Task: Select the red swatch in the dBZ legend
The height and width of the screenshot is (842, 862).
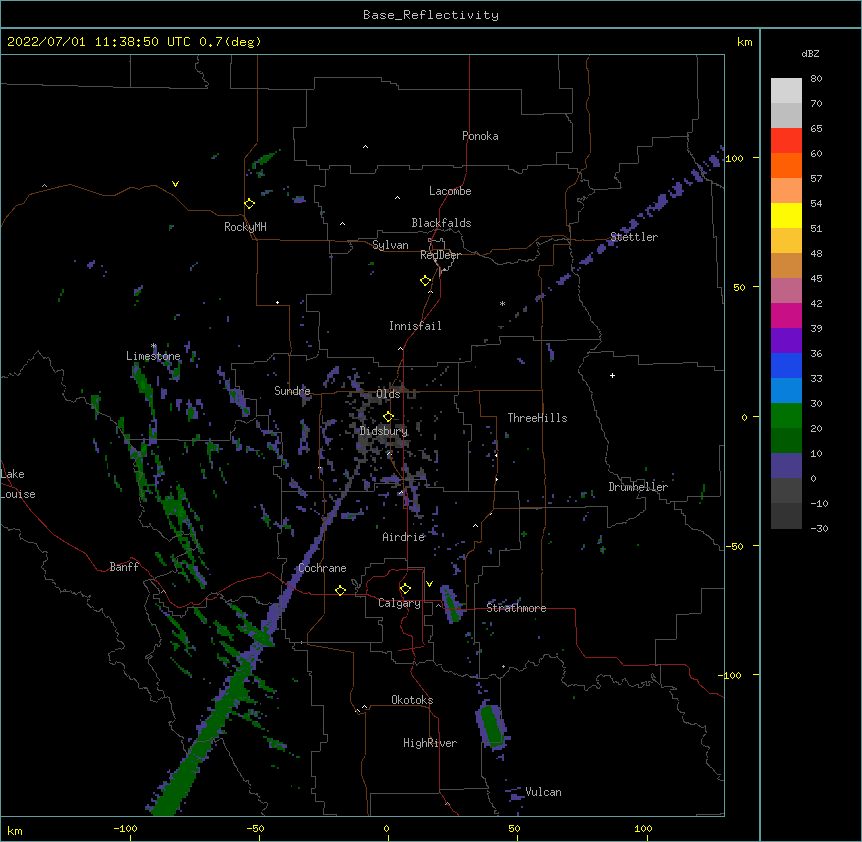Action: (x=786, y=140)
